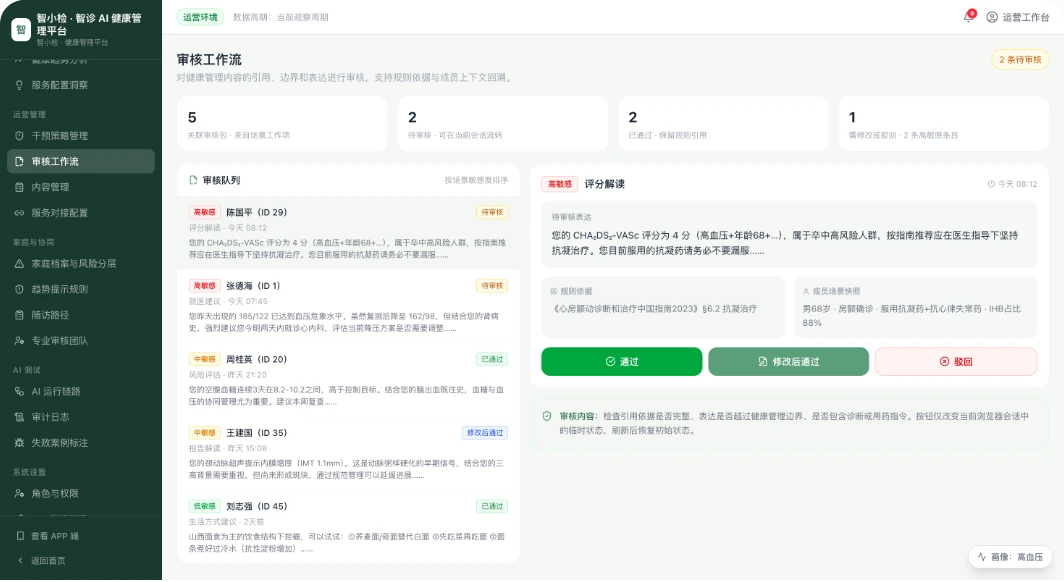Open 查看 APP 端 in sidebar
Screen dimensions: 1064x582
81,536
